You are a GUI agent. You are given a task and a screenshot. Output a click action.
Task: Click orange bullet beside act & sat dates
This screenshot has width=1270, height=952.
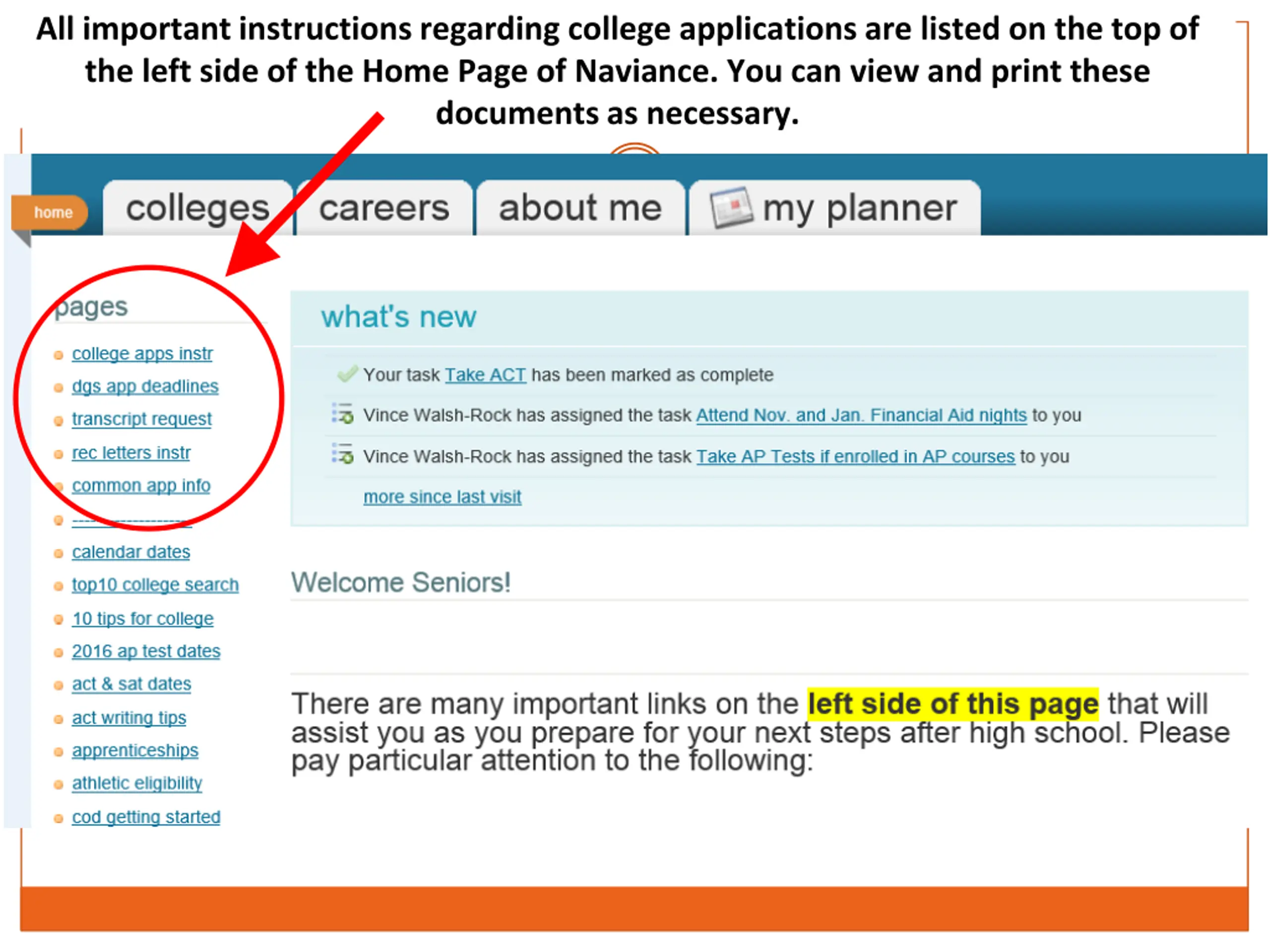(x=58, y=686)
